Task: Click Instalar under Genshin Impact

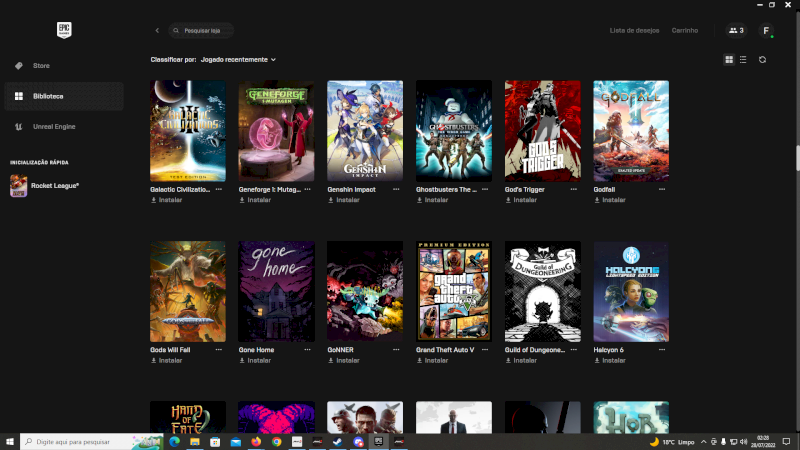Action: tap(348, 200)
